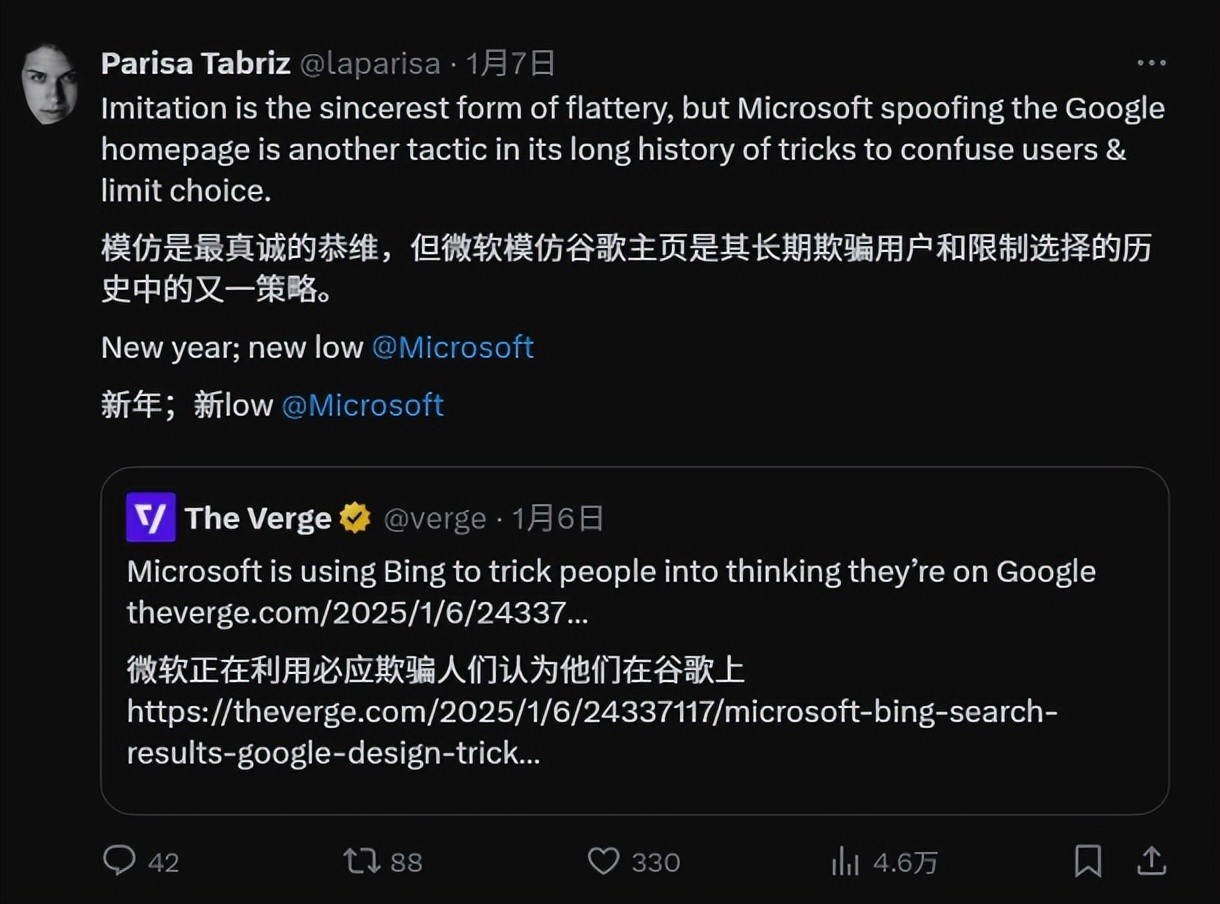This screenshot has height=904, width=1220.
Task: Open view analytics bar chart icon
Action: tap(845, 861)
